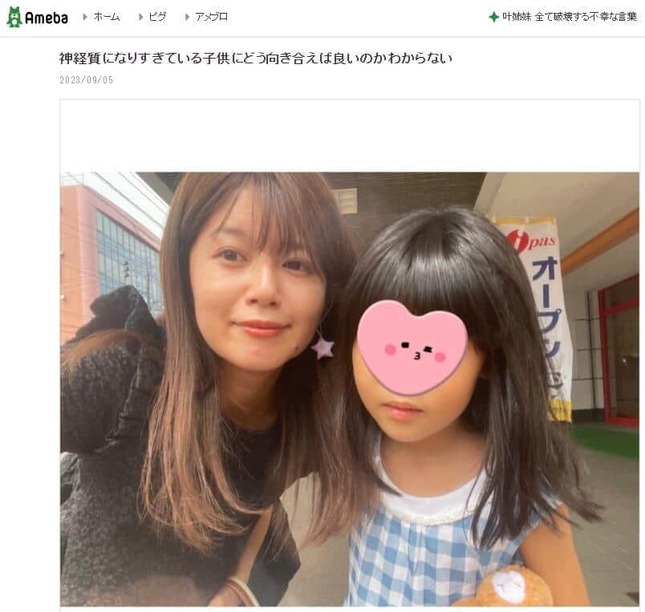Click the green sparkle icon beside 叶姉妹
Screen dimensions: 645x612
[494, 17]
